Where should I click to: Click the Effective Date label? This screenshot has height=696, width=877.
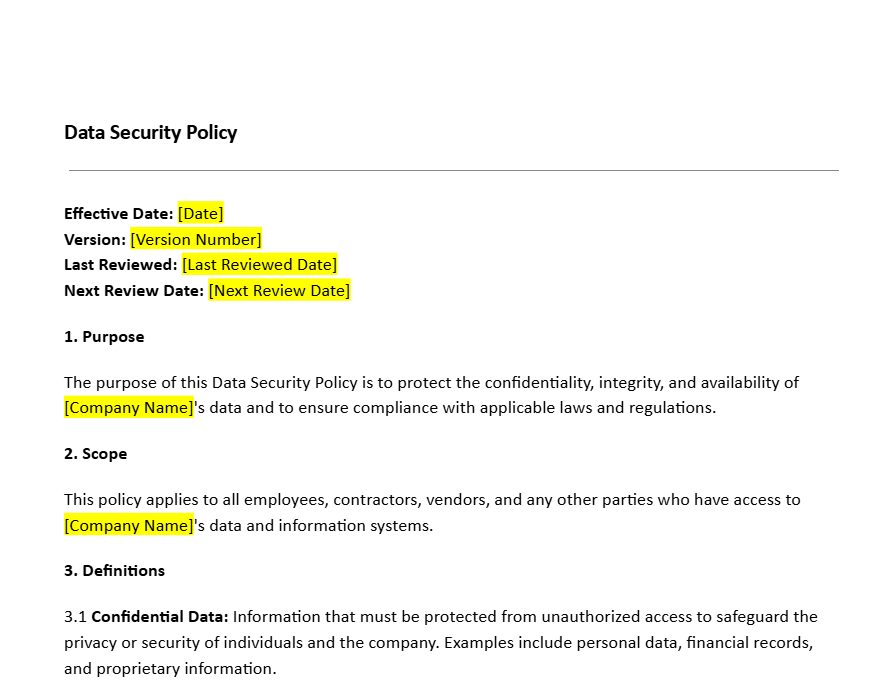[x=119, y=214]
